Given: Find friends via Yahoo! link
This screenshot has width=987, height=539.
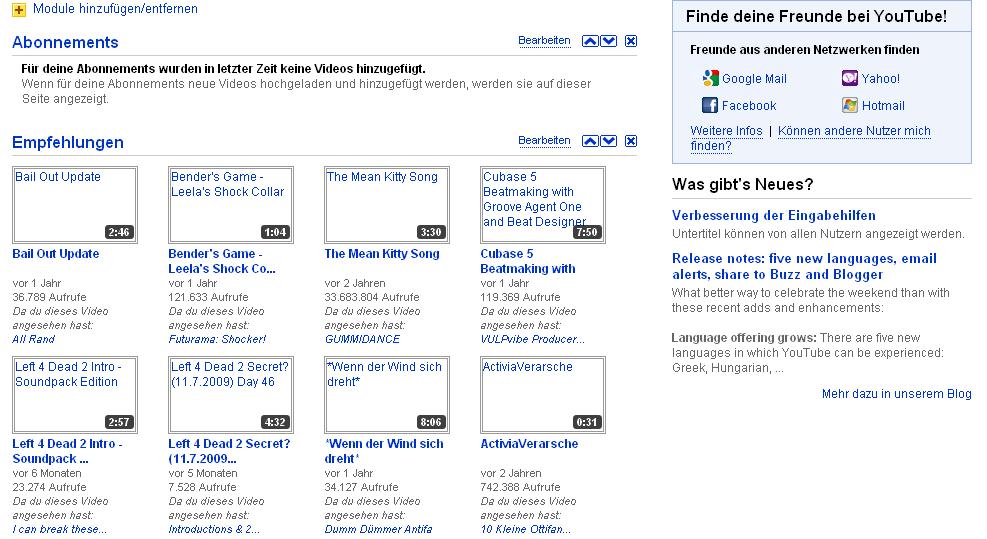Looking at the screenshot, I should coord(881,79).
